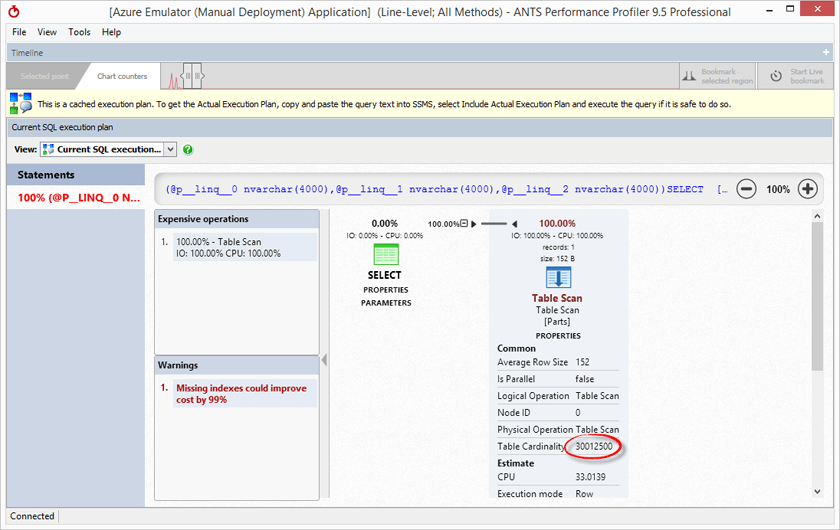Viewport: 840px width, 530px height.
Task: Click the vertical scrollbar thumb
Action: click(817, 296)
